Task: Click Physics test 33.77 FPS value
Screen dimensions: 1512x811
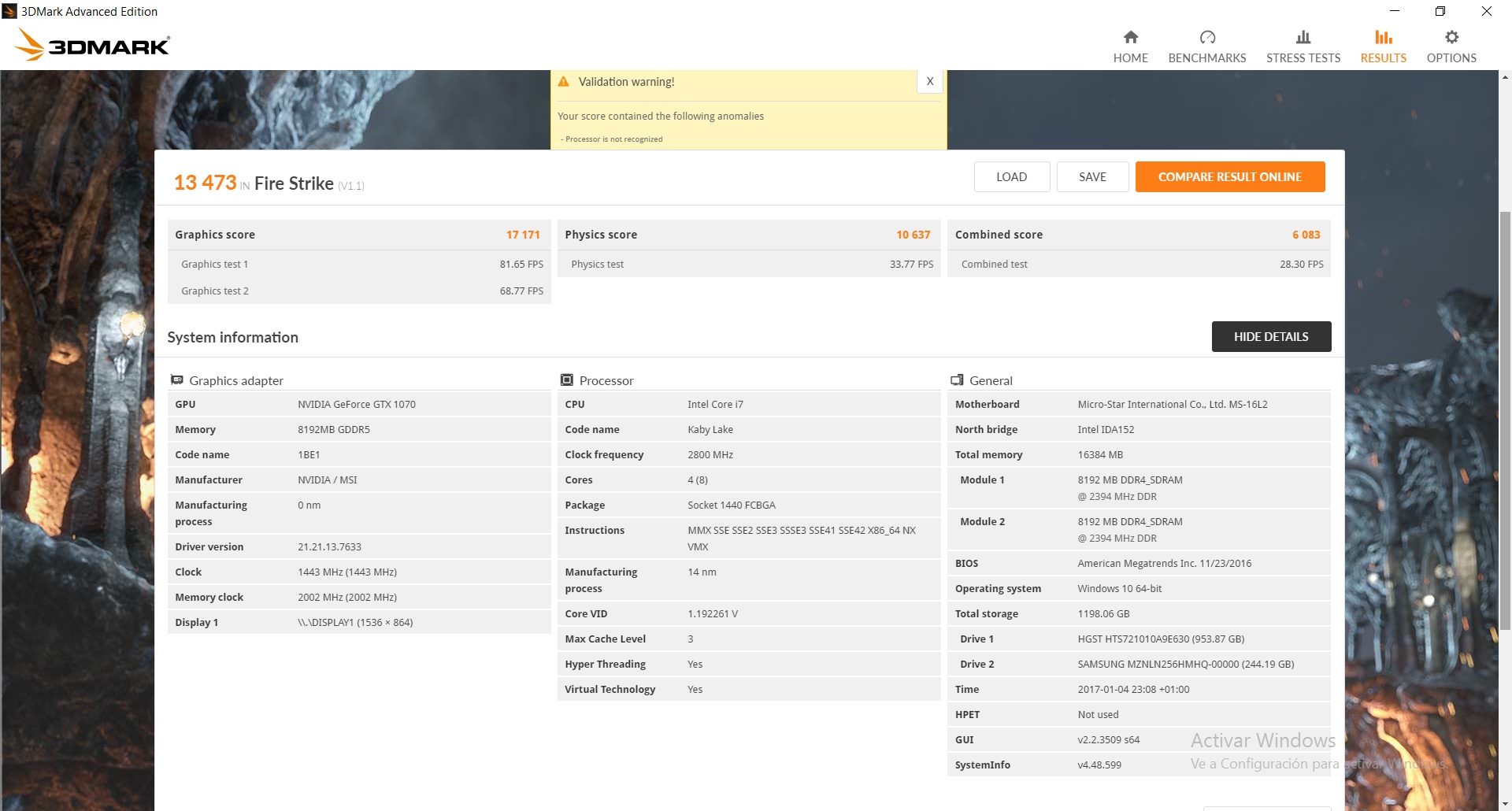Action: [x=911, y=265]
